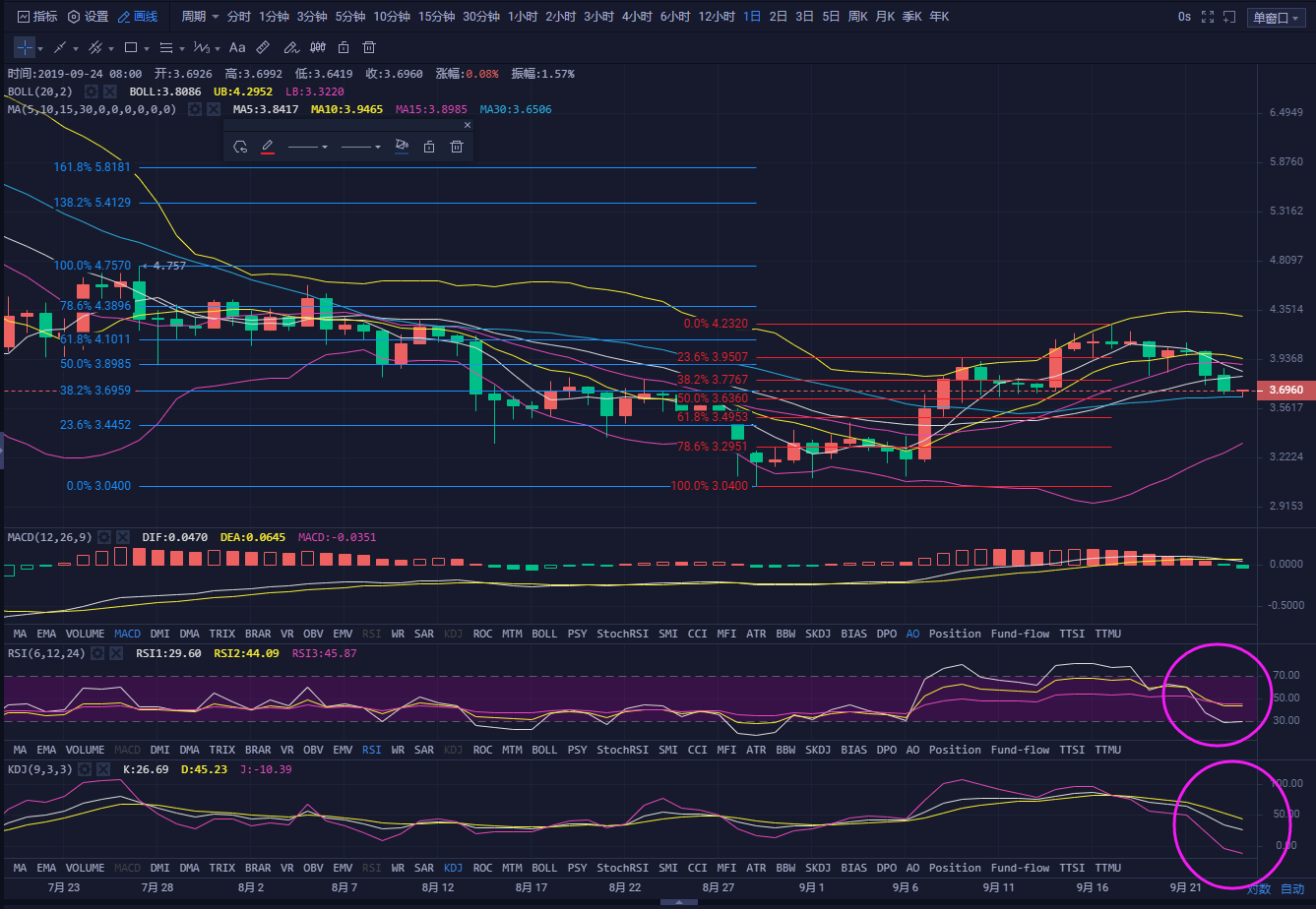Switch to the 周K timeframe

857,17
